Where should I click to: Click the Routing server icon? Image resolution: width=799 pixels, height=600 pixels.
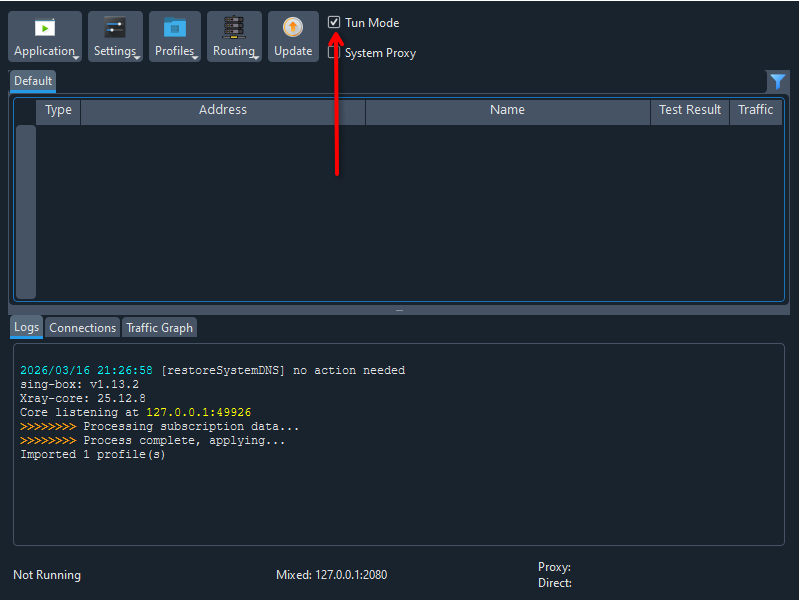[234, 29]
